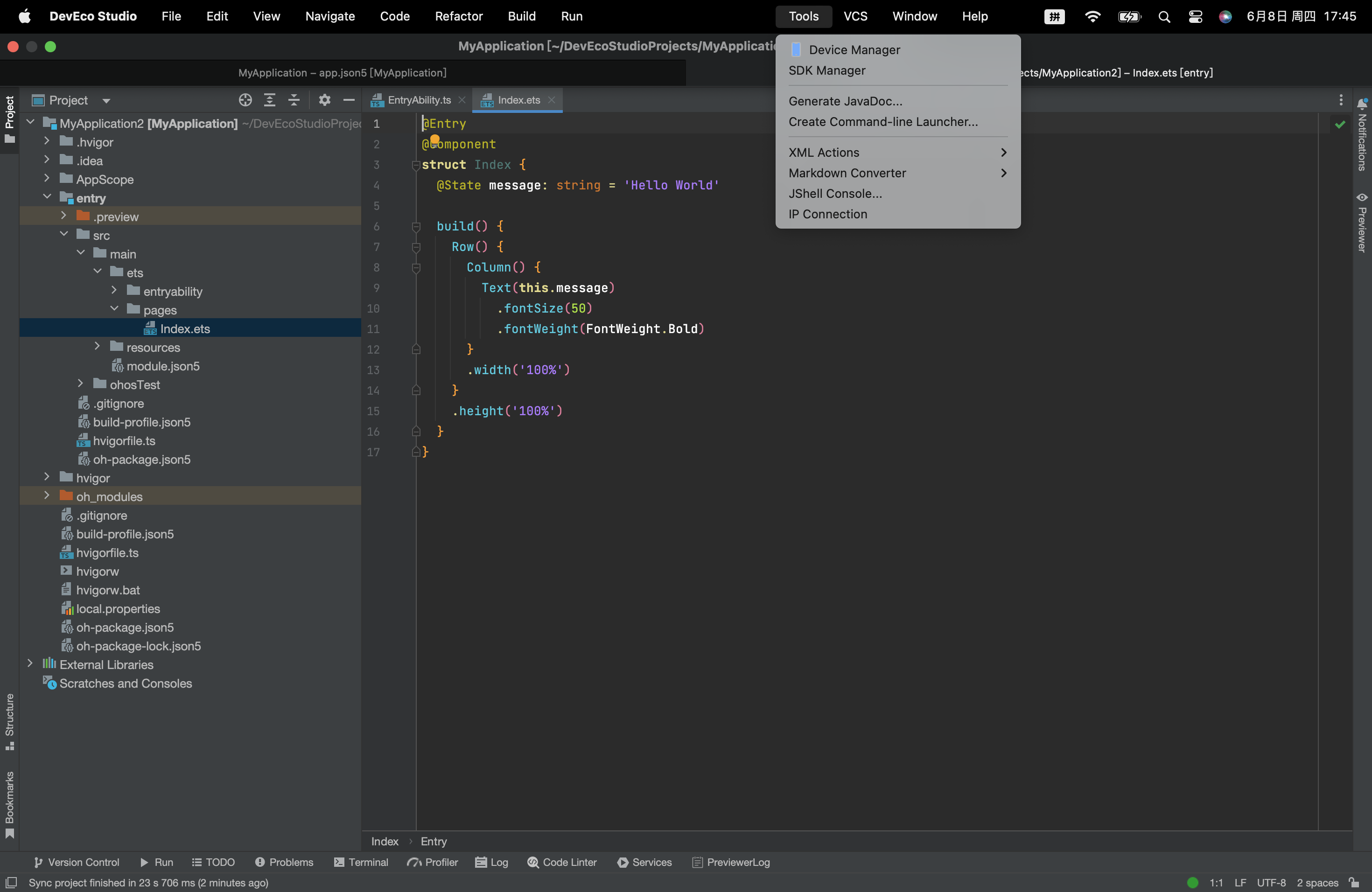Select JShell Console... menu item
The height and width of the screenshot is (892, 1372).
(897, 194)
